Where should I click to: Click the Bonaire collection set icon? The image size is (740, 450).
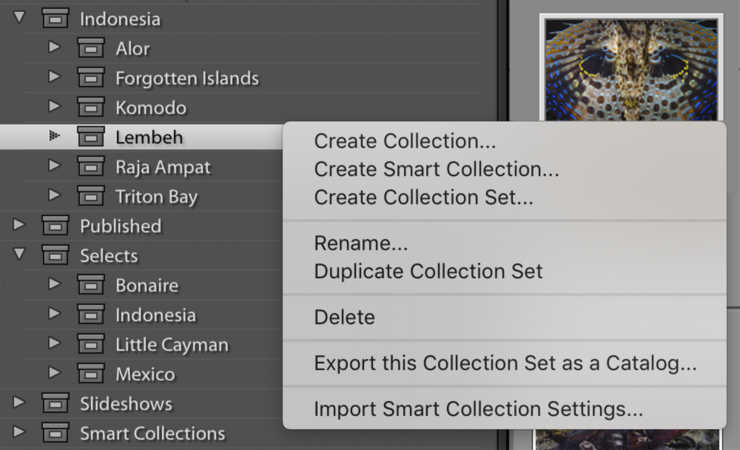click(91, 286)
